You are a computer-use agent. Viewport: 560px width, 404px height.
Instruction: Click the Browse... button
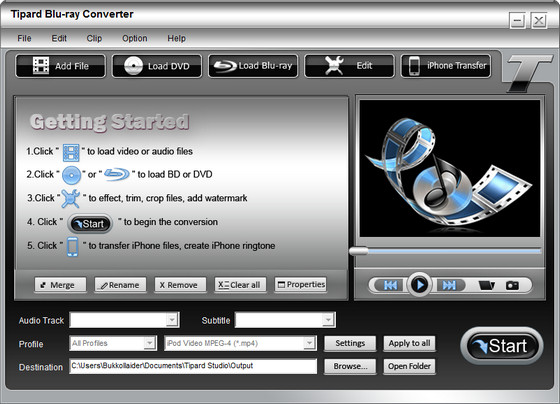tap(350, 366)
